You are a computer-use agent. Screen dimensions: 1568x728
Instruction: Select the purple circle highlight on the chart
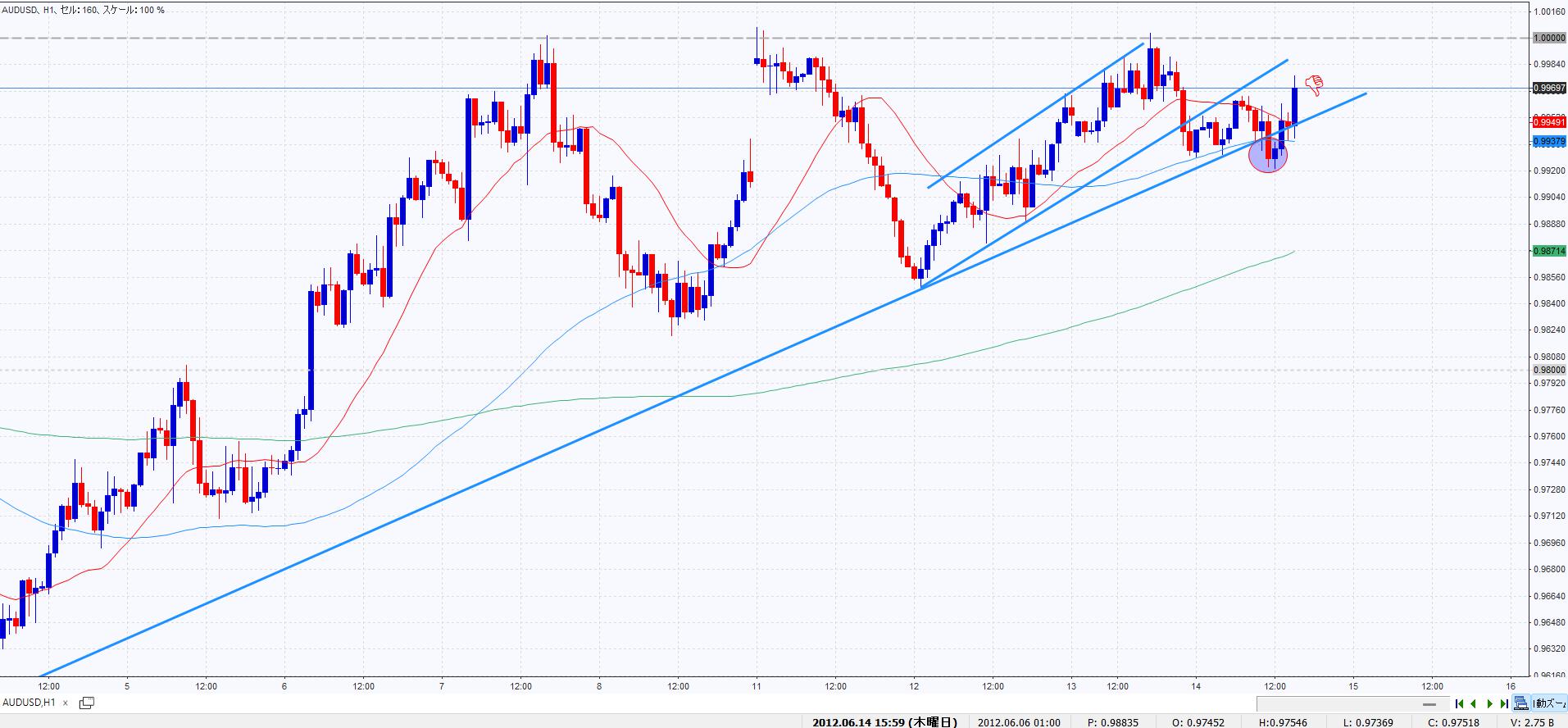tap(1268, 155)
